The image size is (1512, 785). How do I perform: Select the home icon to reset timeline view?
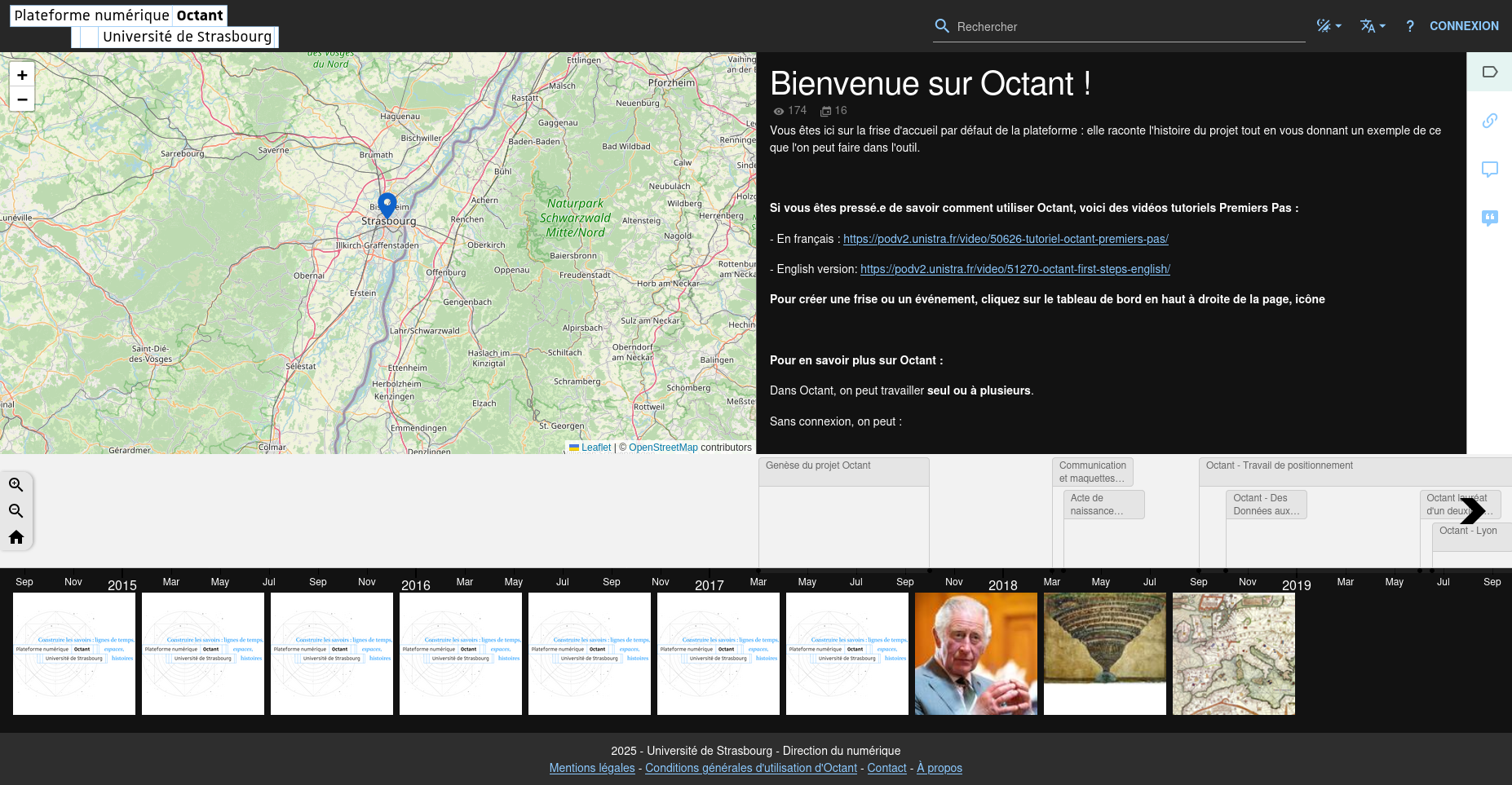point(16,537)
